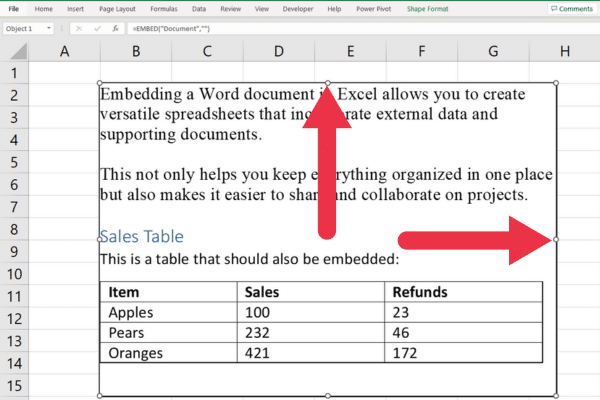This screenshot has width=600, height=400.
Task: Select column G header
Action: click(493, 51)
